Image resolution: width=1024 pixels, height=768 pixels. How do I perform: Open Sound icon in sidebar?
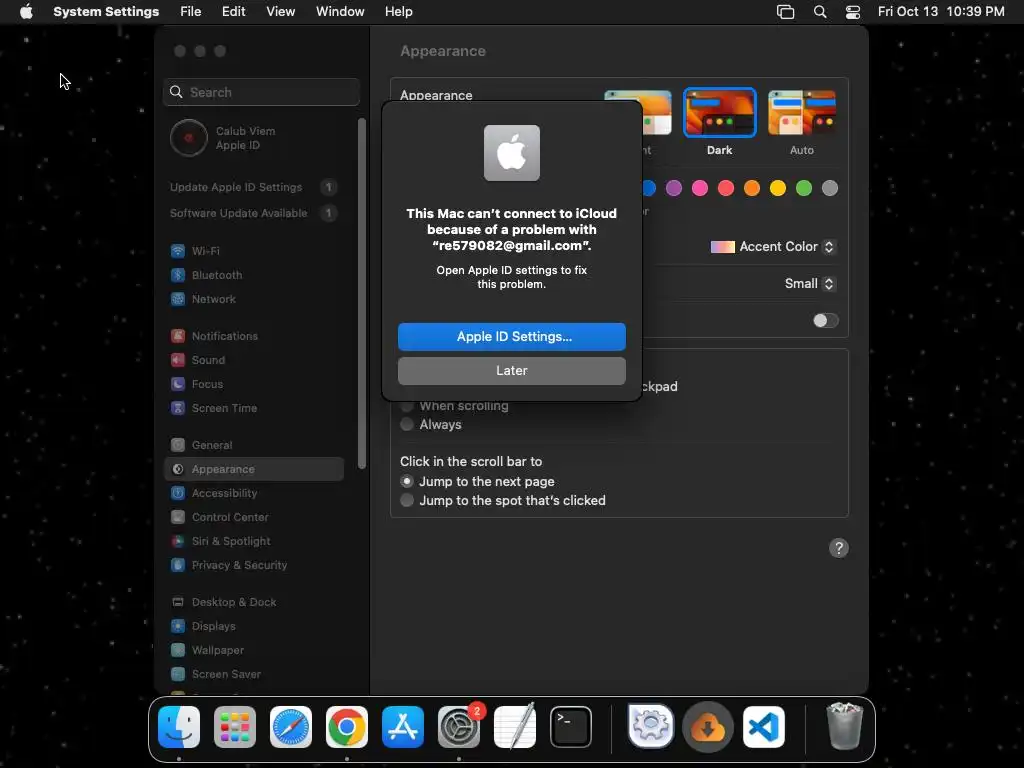(x=178, y=360)
